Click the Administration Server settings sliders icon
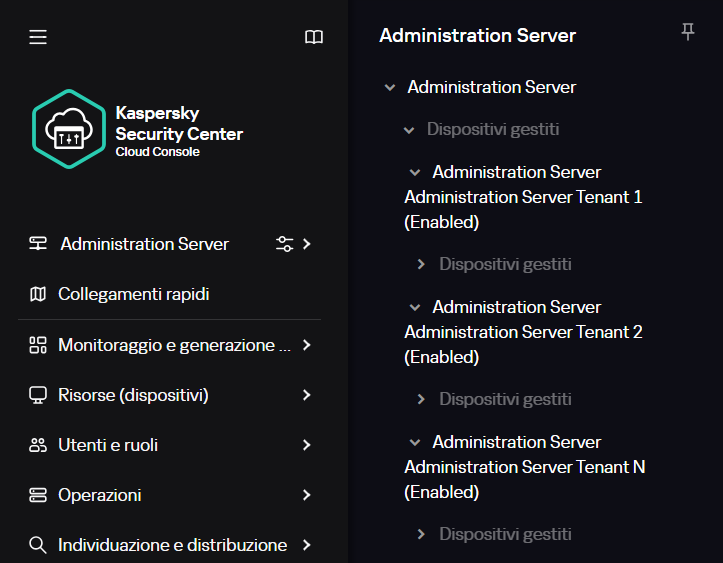This screenshot has width=723, height=563. pos(284,244)
